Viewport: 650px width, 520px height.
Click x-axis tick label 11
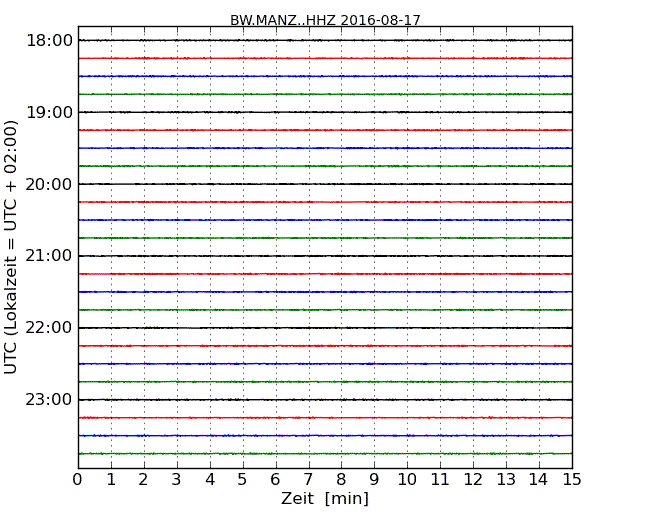pos(440,480)
